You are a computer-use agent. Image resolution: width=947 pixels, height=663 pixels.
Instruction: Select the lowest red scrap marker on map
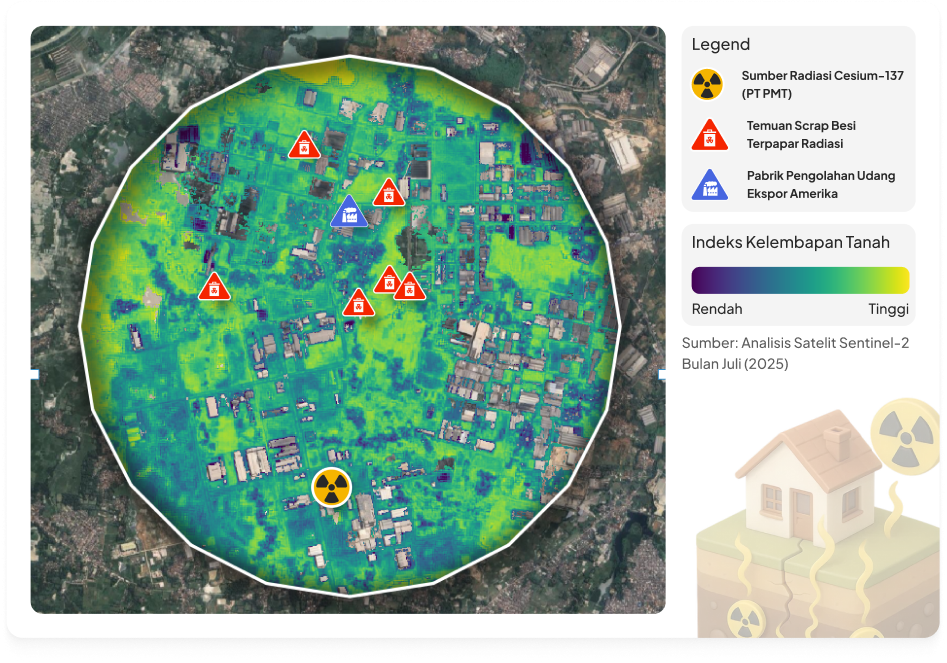[357, 303]
